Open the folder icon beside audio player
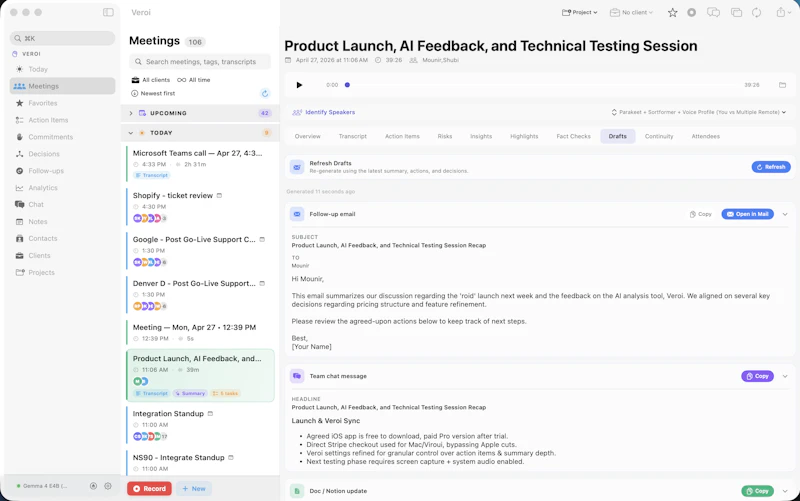The width and height of the screenshot is (800, 501). [782, 85]
